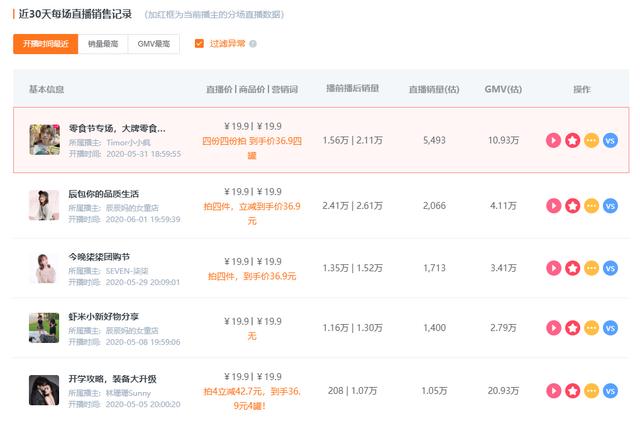The width and height of the screenshot is (640, 421).
Task: Click the 今晚柒柒团购节 host thumbnail
Action: [43, 267]
